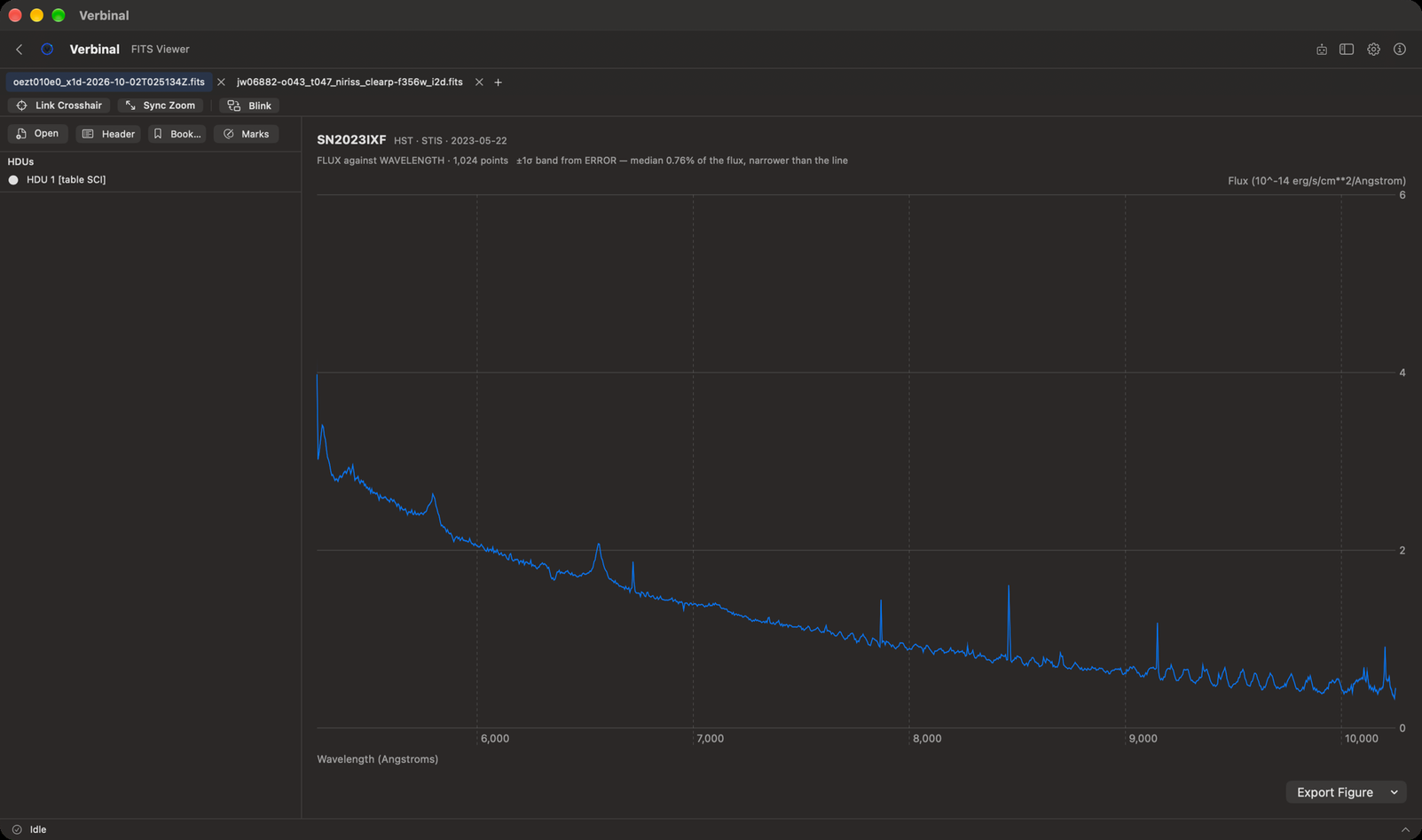This screenshot has height=840, width=1422.
Task: Click the Flux units axis label
Action: [x=1316, y=181]
